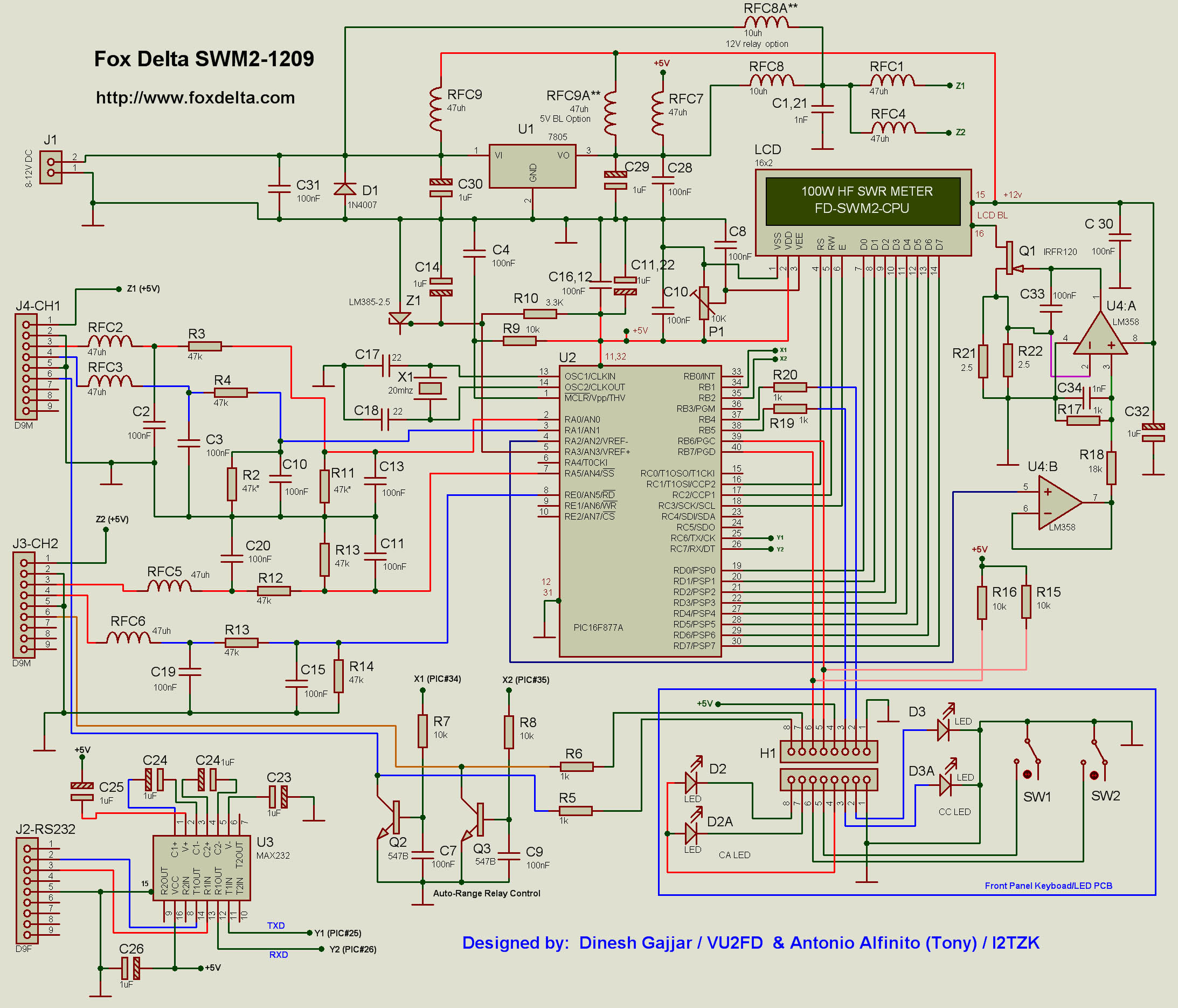Select the Q1 IRFR120 transistor symbol
Viewport: 1178px width, 1008px height.
1009,258
